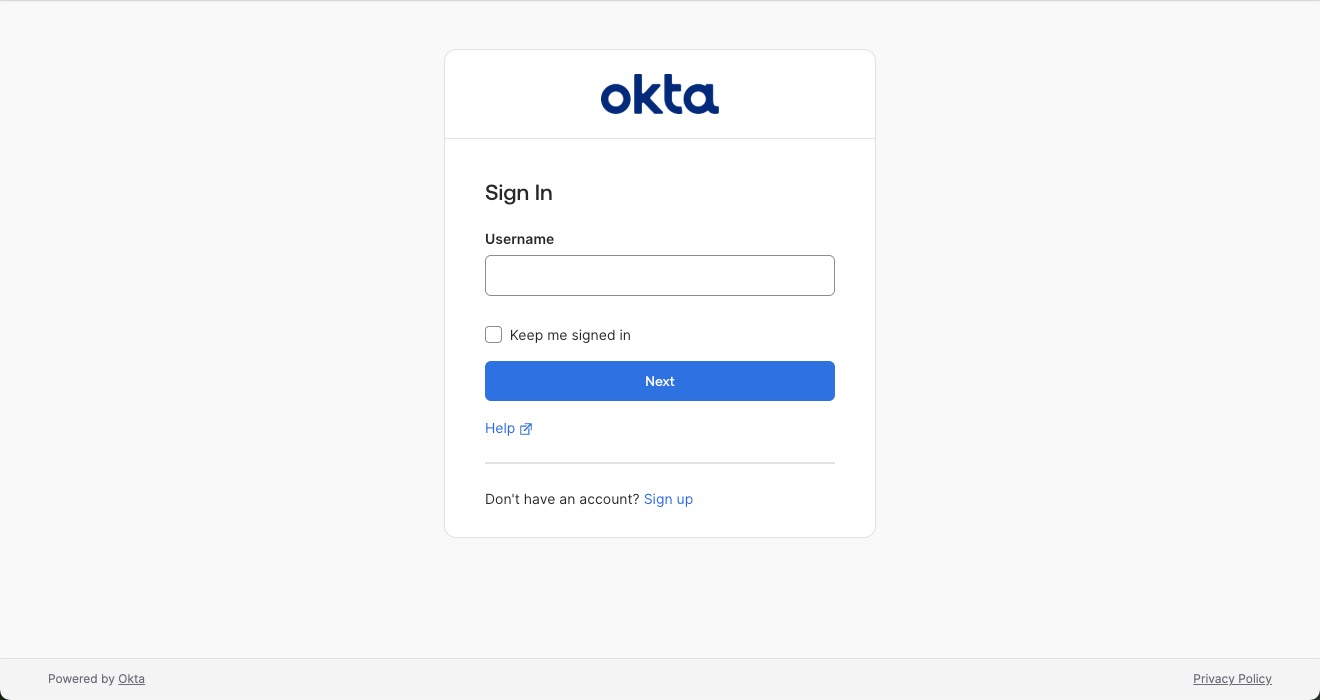The height and width of the screenshot is (700, 1320).
Task: Click the Okta link in Powered by footer
Action: click(131, 678)
